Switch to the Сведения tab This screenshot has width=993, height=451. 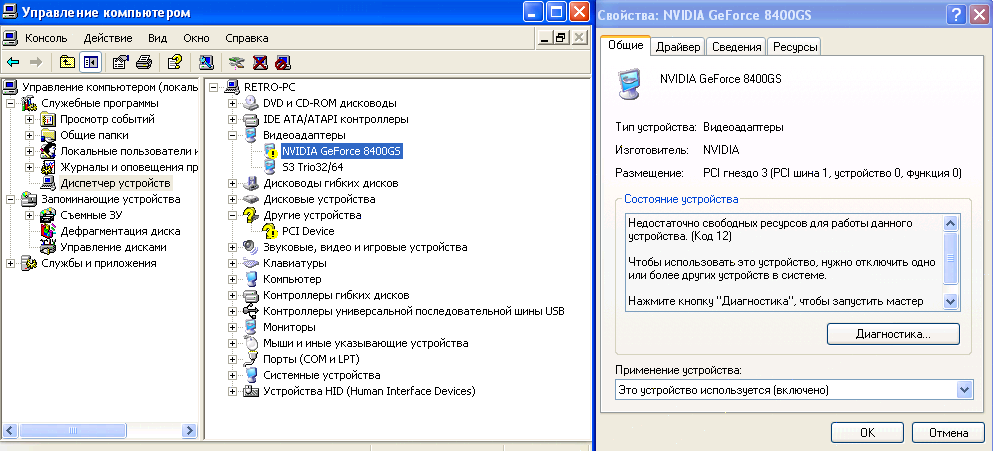737,47
